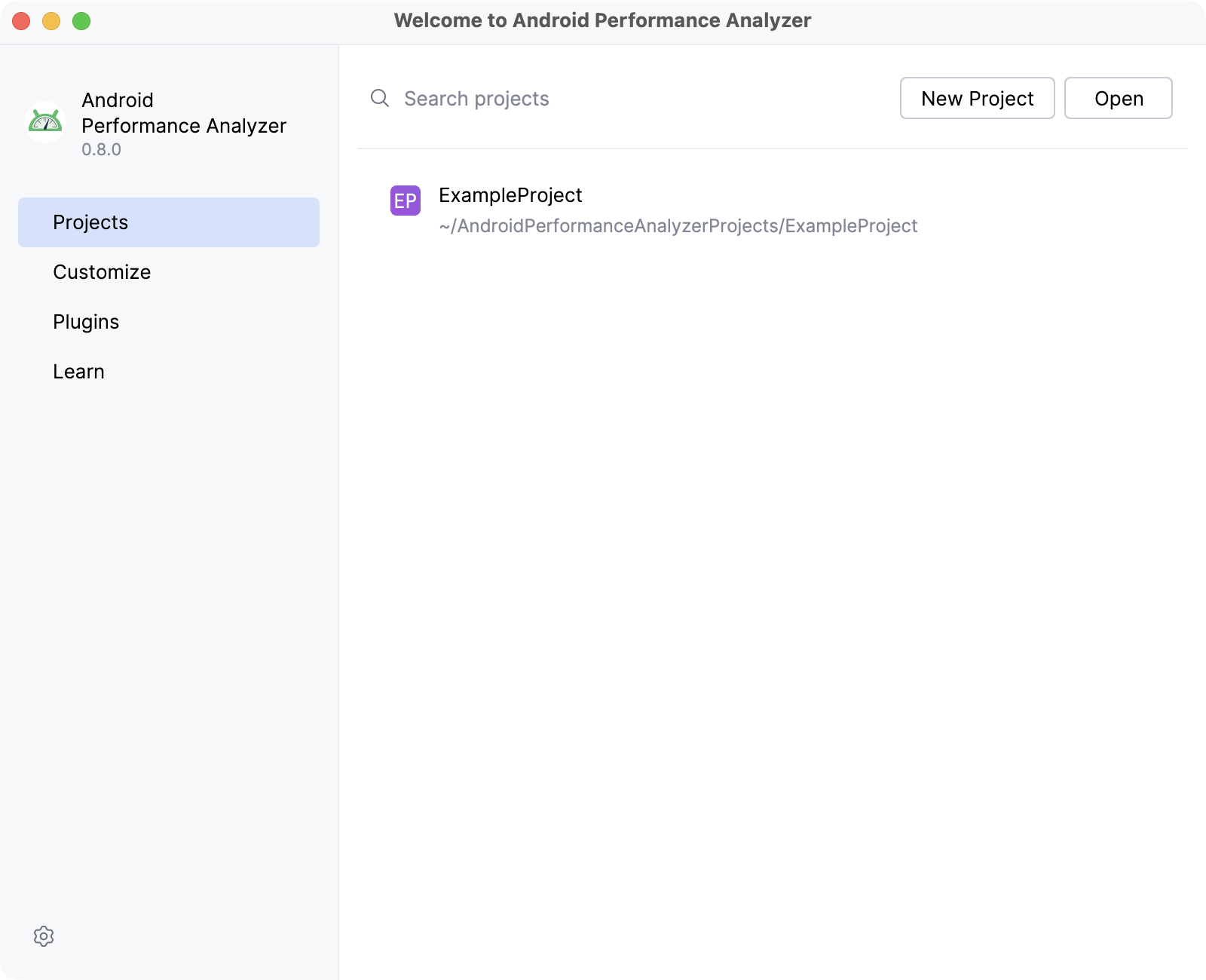Click the ExampleProject path text
The height and width of the screenshot is (980, 1206).
click(678, 226)
